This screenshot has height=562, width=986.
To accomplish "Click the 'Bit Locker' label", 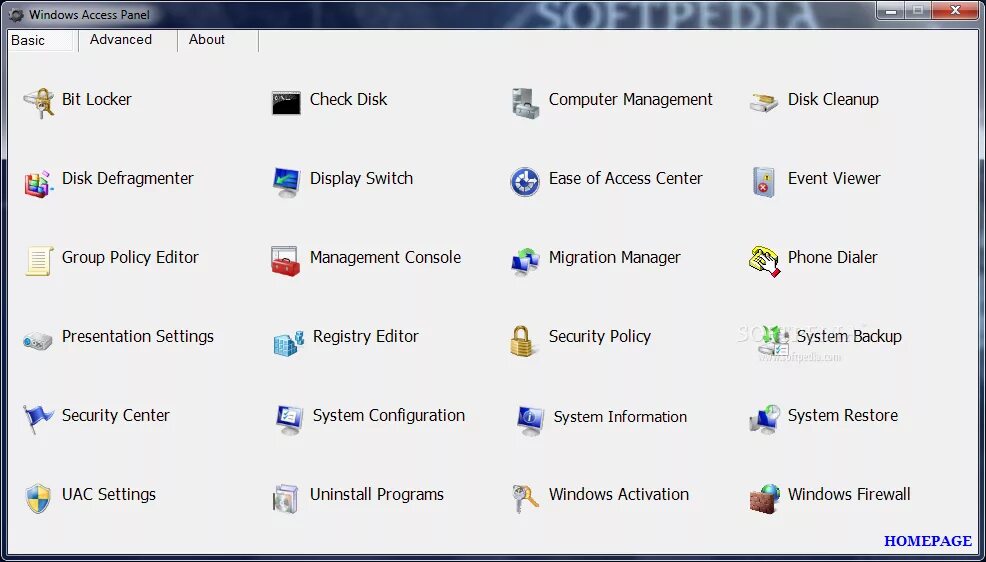I will [96, 99].
